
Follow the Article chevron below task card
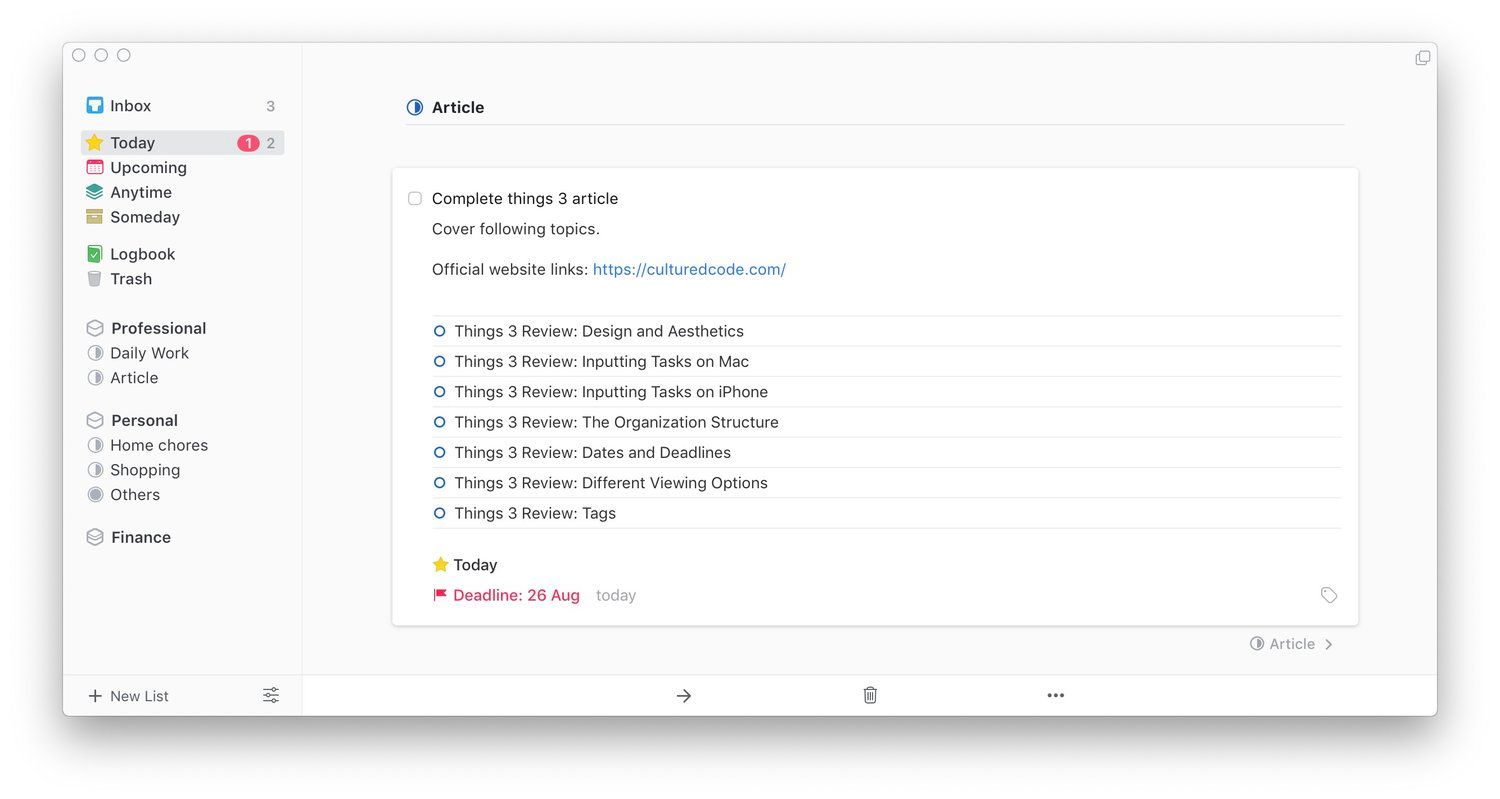tap(1328, 644)
